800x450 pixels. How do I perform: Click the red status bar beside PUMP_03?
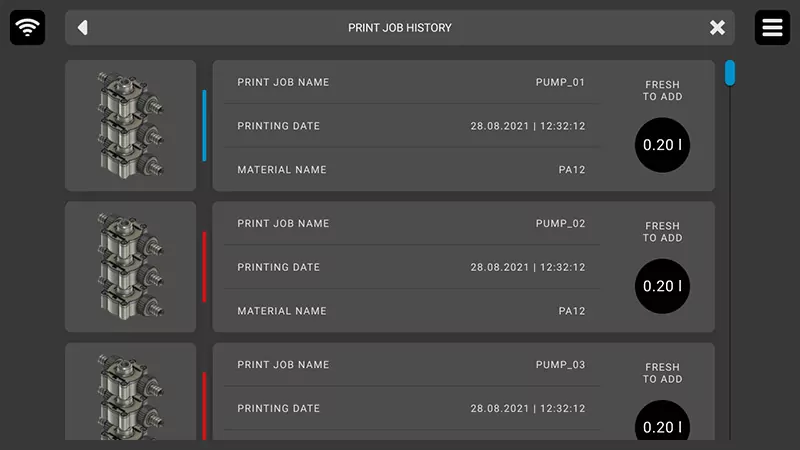click(204, 406)
